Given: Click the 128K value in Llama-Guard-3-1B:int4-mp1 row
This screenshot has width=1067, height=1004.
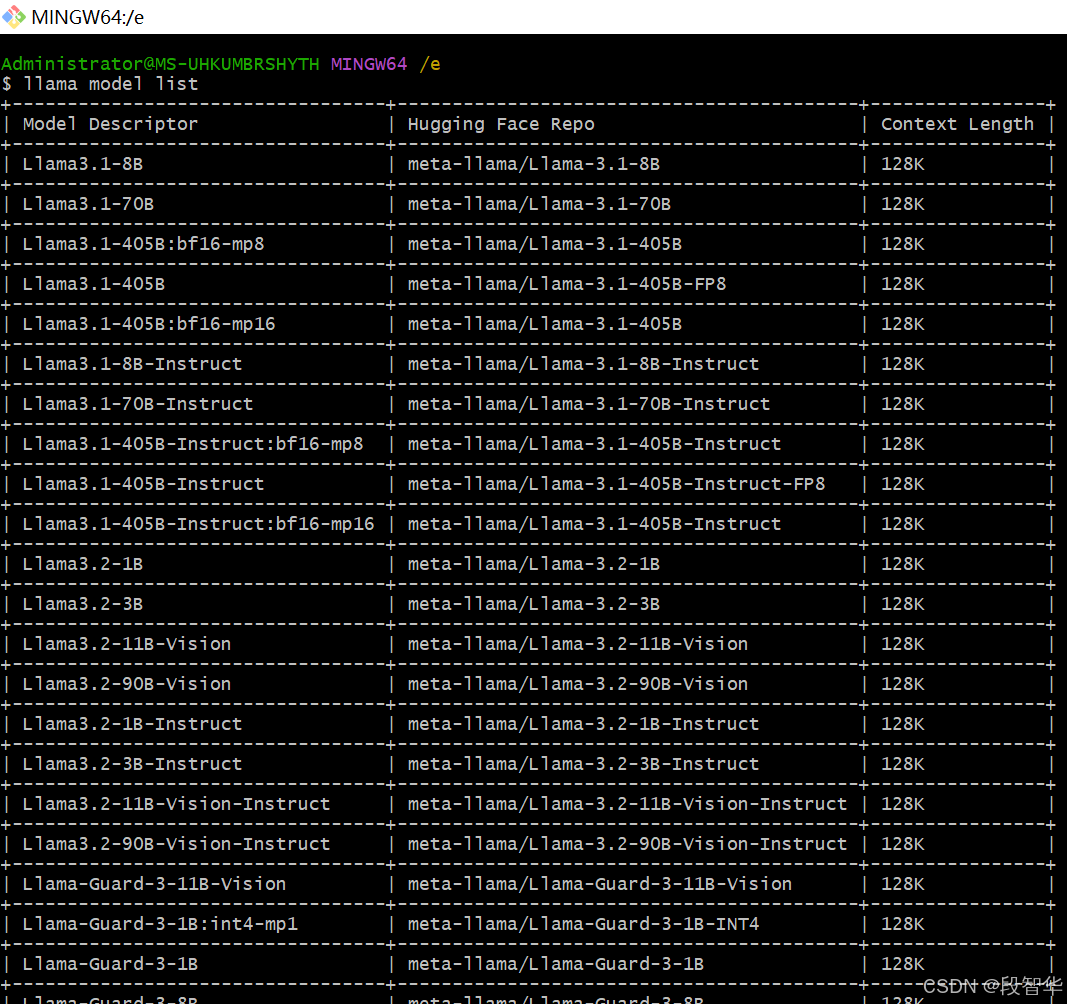Looking at the screenshot, I should tap(902, 924).
